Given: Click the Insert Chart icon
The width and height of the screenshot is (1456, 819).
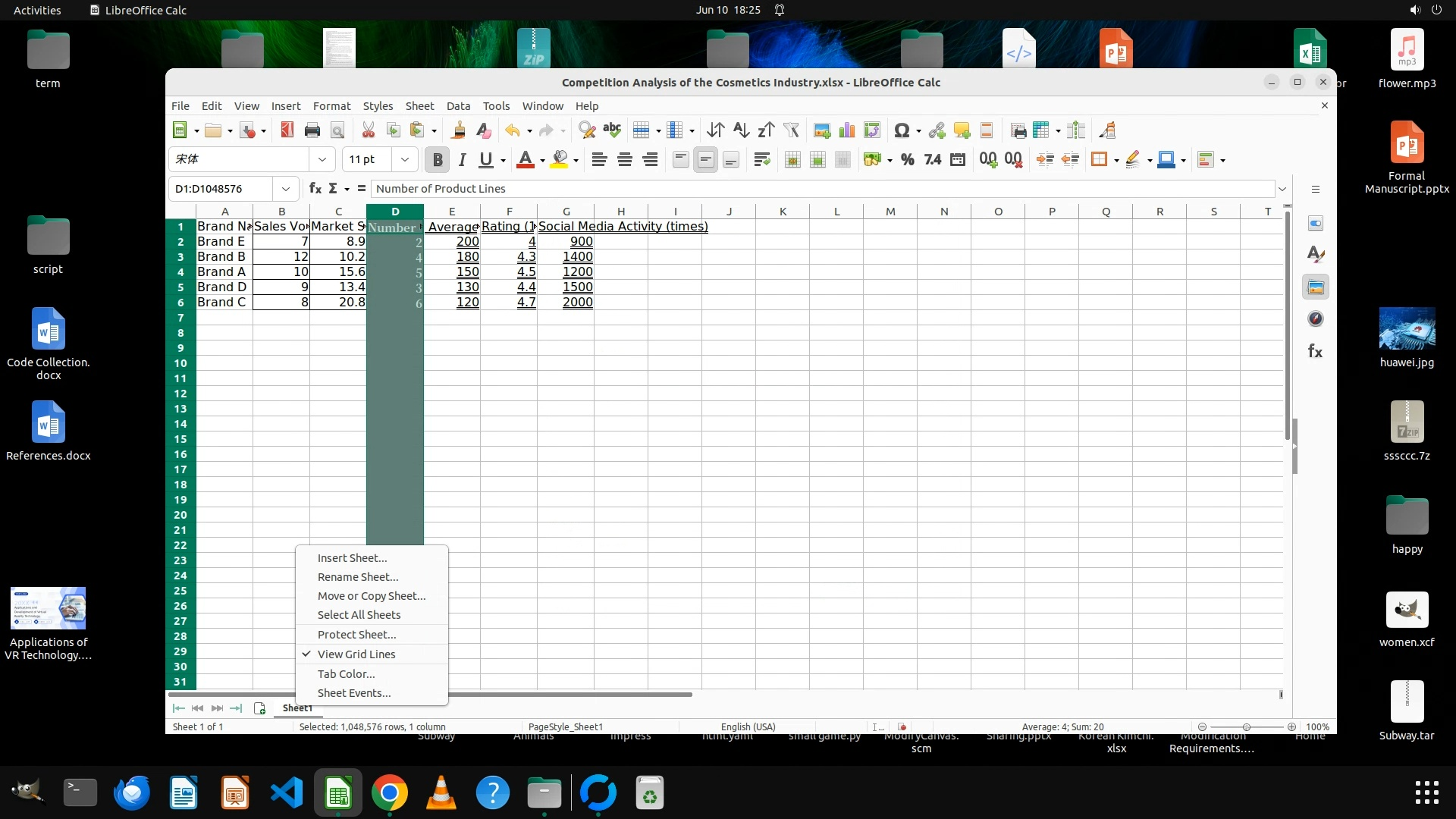Looking at the screenshot, I should click(x=846, y=130).
